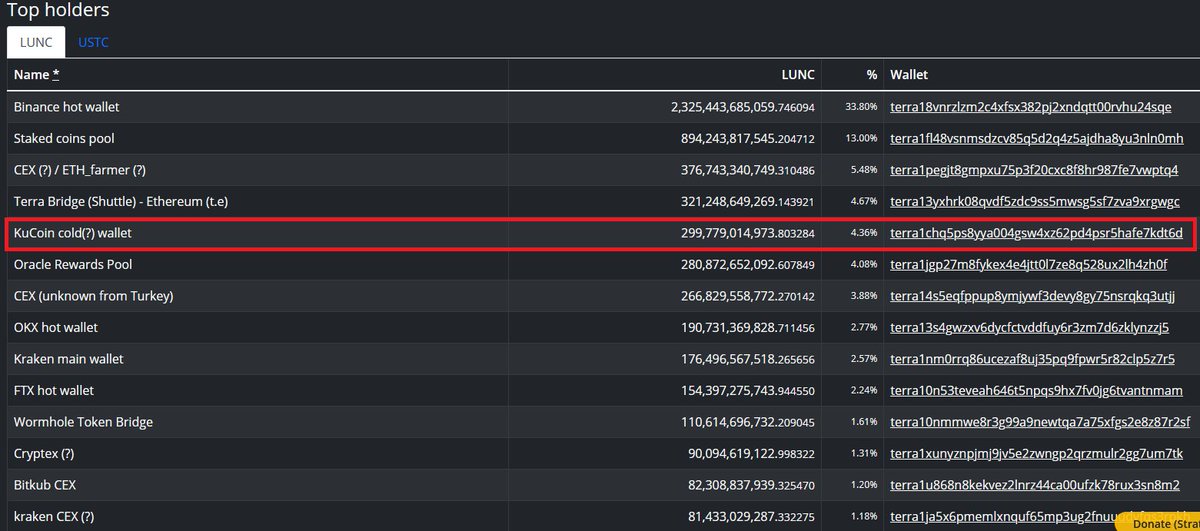Open KuCoin cold wallet address link
Viewport: 1200px width, 531px height.
pyautogui.click(x=1036, y=233)
